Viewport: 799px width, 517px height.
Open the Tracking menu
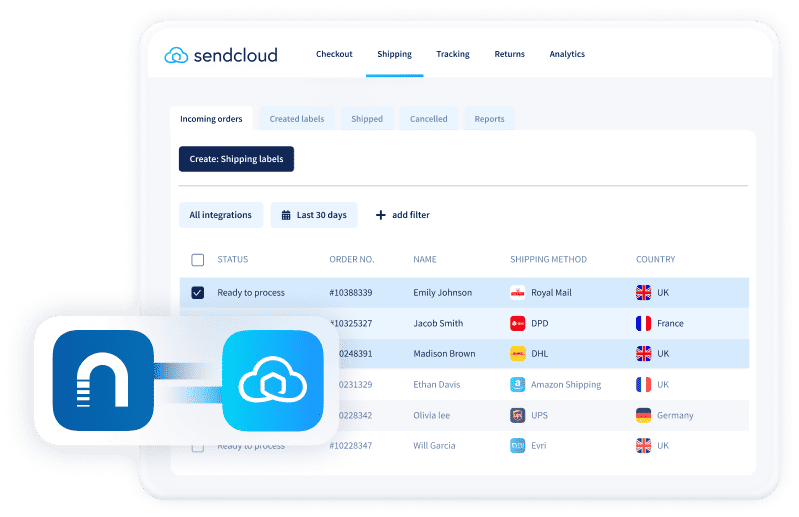pyautogui.click(x=452, y=54)
